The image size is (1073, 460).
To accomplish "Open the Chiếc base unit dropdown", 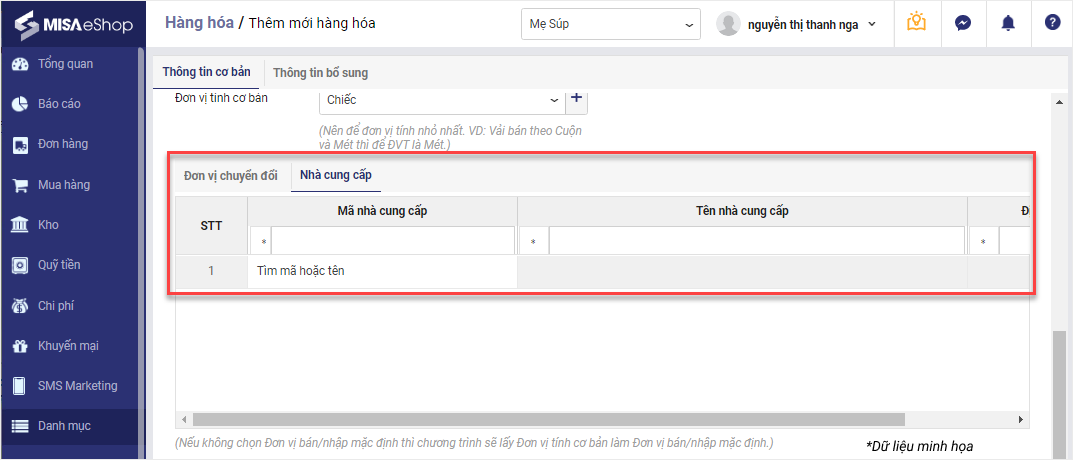I will [442, 100].
